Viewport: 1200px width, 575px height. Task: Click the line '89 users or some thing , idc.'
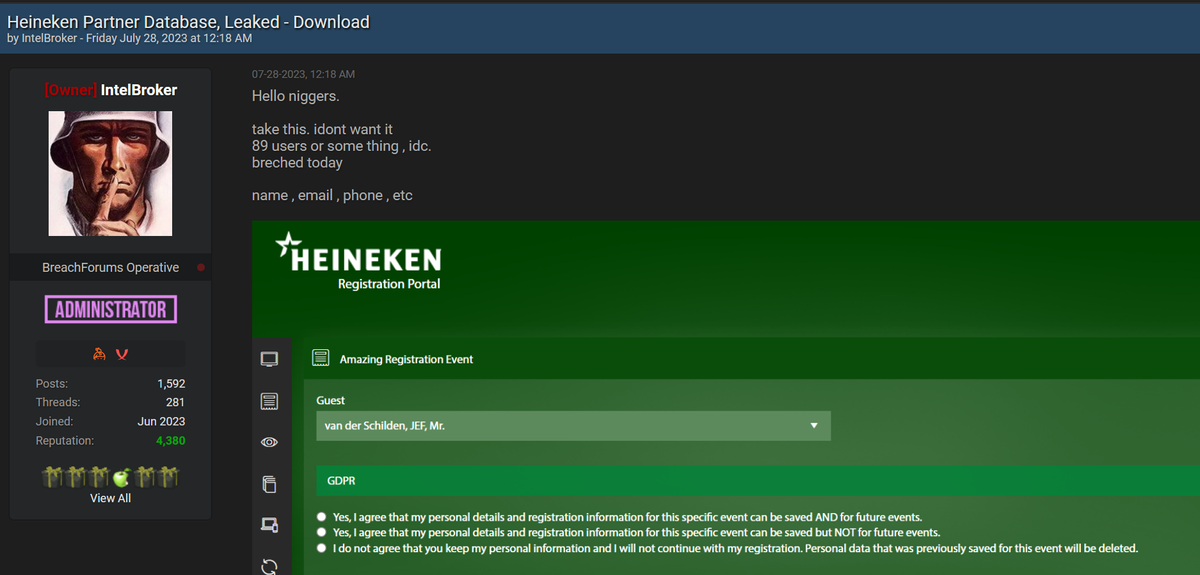tap(342, 146)
